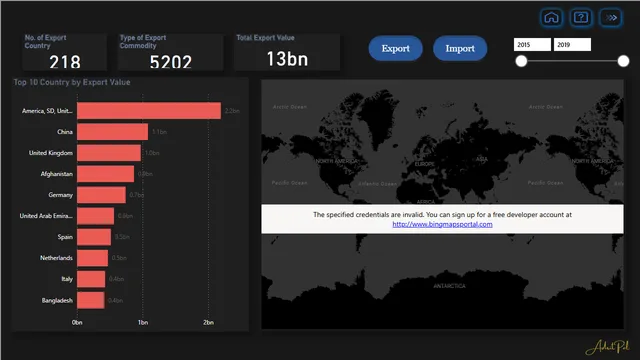Click the EUROPE label on map
Viewport: 640px width, 360px height.
[424, 164]
